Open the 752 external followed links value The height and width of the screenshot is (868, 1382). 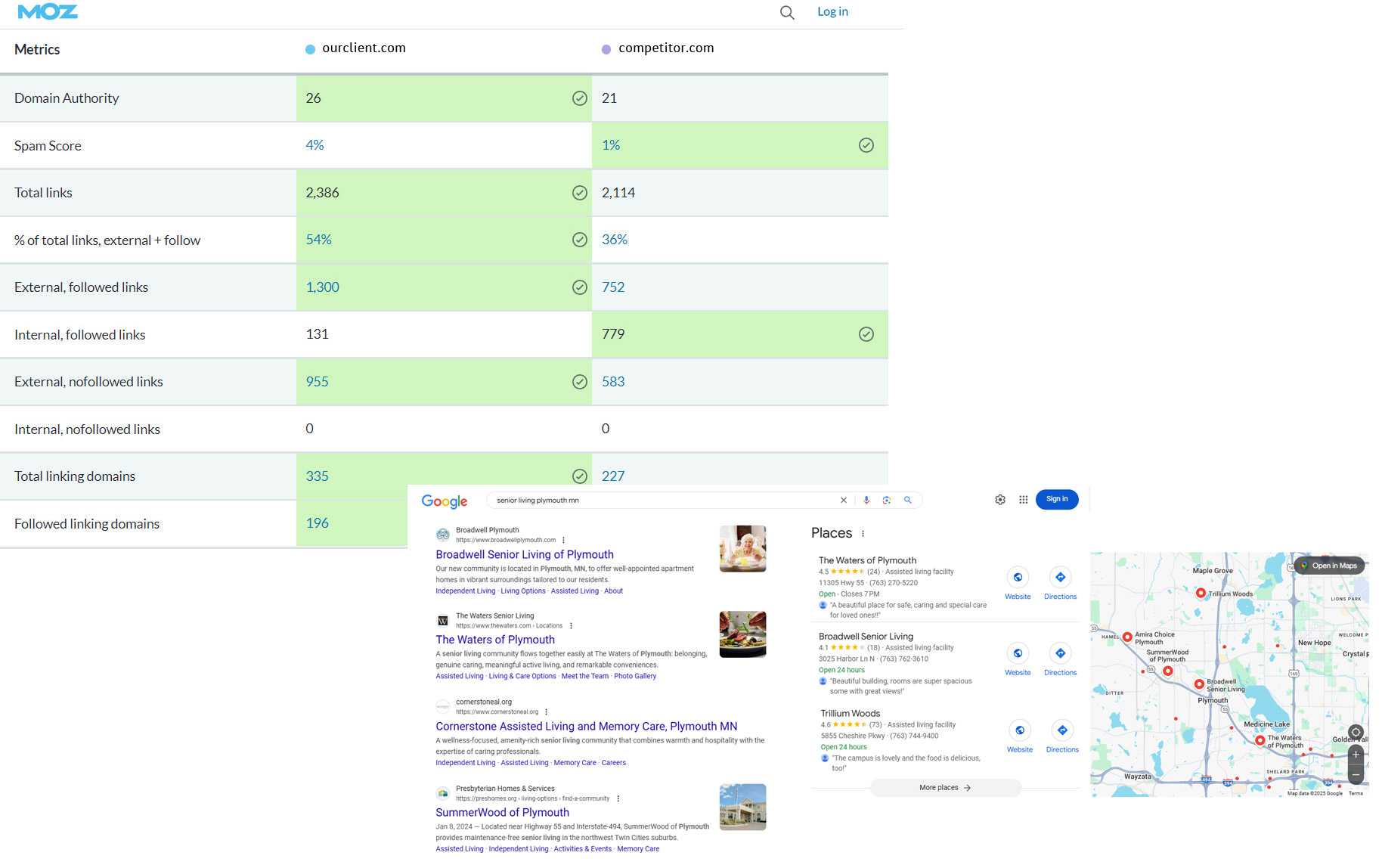click(613, 287)
